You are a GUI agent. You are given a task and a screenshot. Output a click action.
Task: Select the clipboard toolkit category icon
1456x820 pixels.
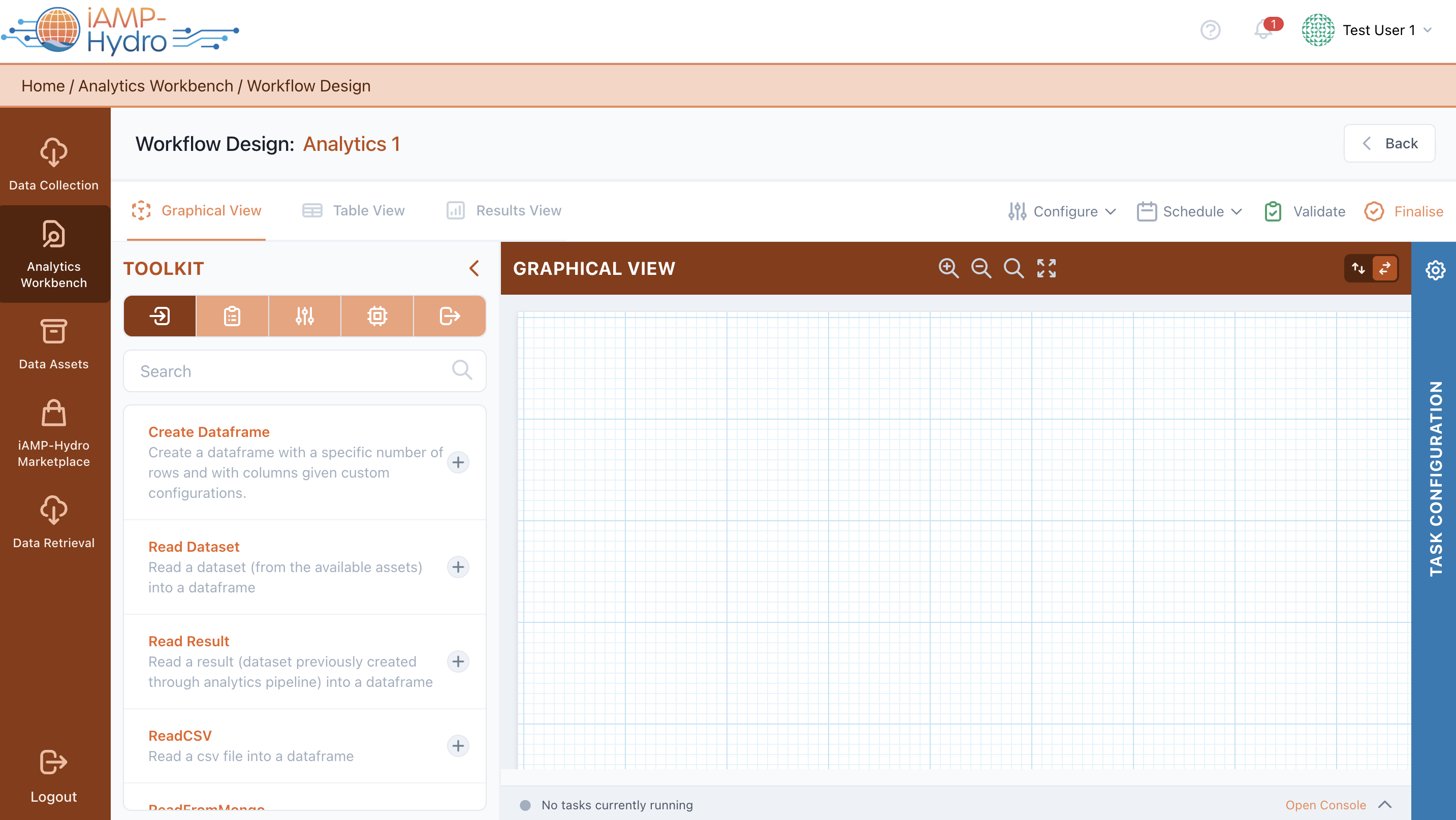click(232, 316)
